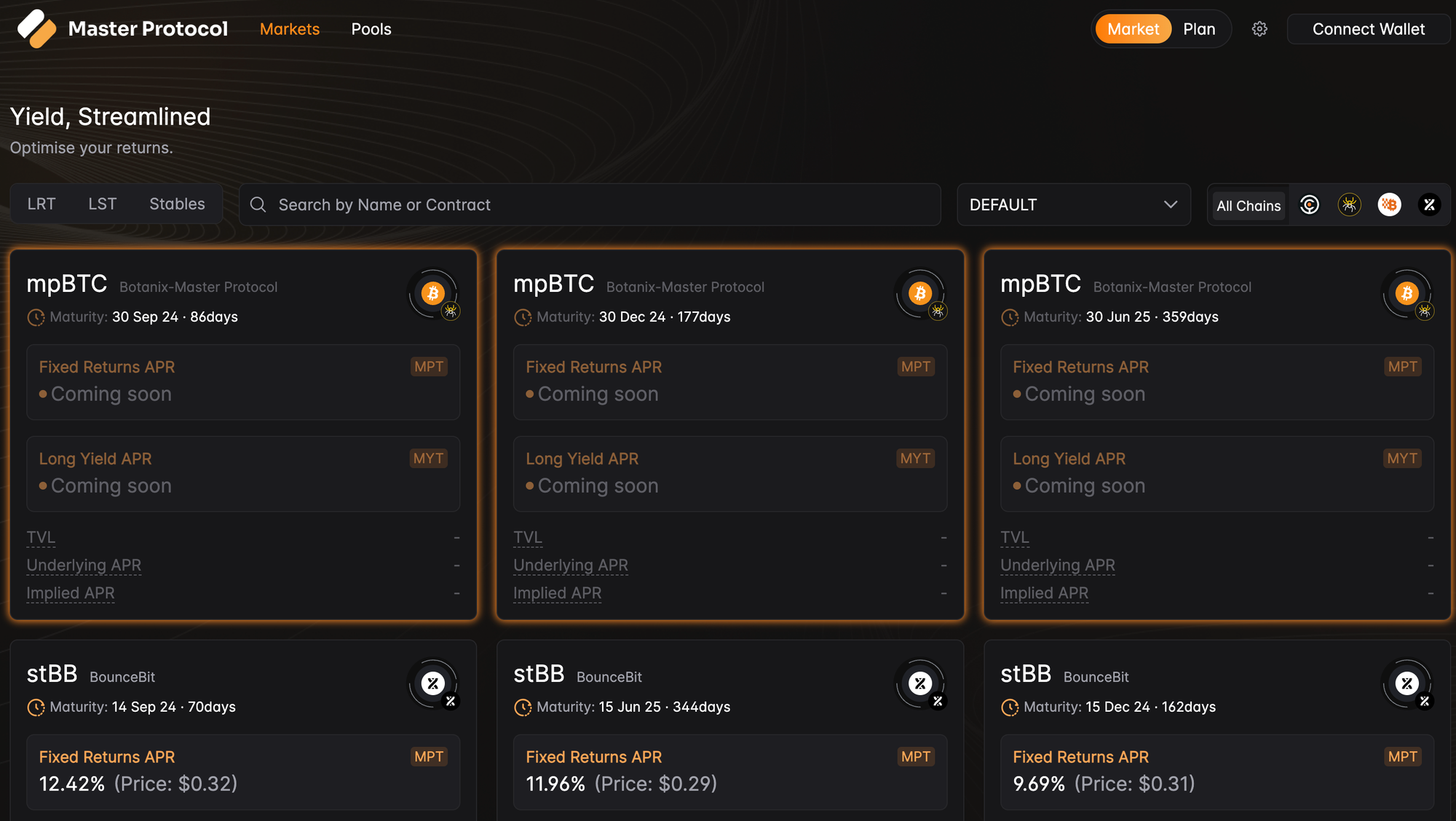Click the Connect Wallet button
Image resolution: width=1456 pixels, height=821 pixels.
(1369, 29)
